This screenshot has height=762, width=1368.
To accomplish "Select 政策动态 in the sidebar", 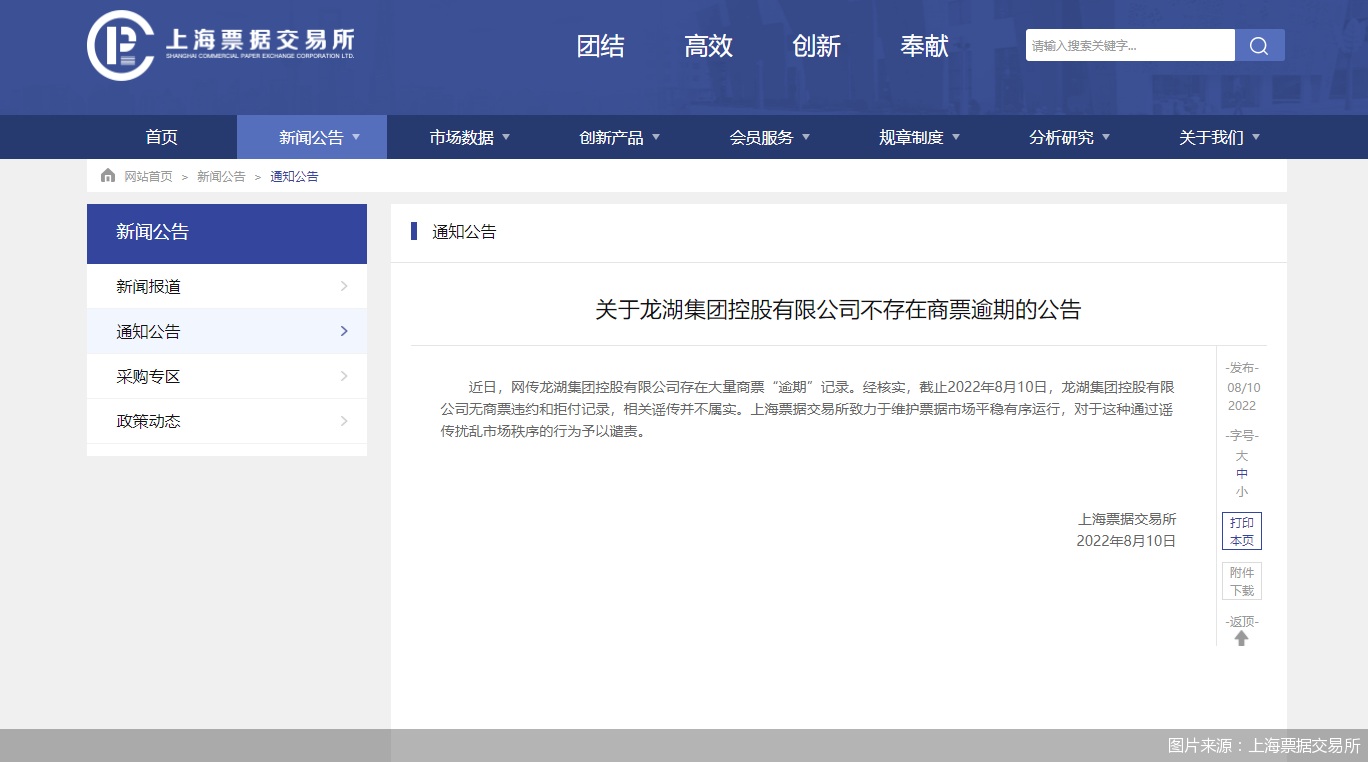I will click(x=227, y=421).
